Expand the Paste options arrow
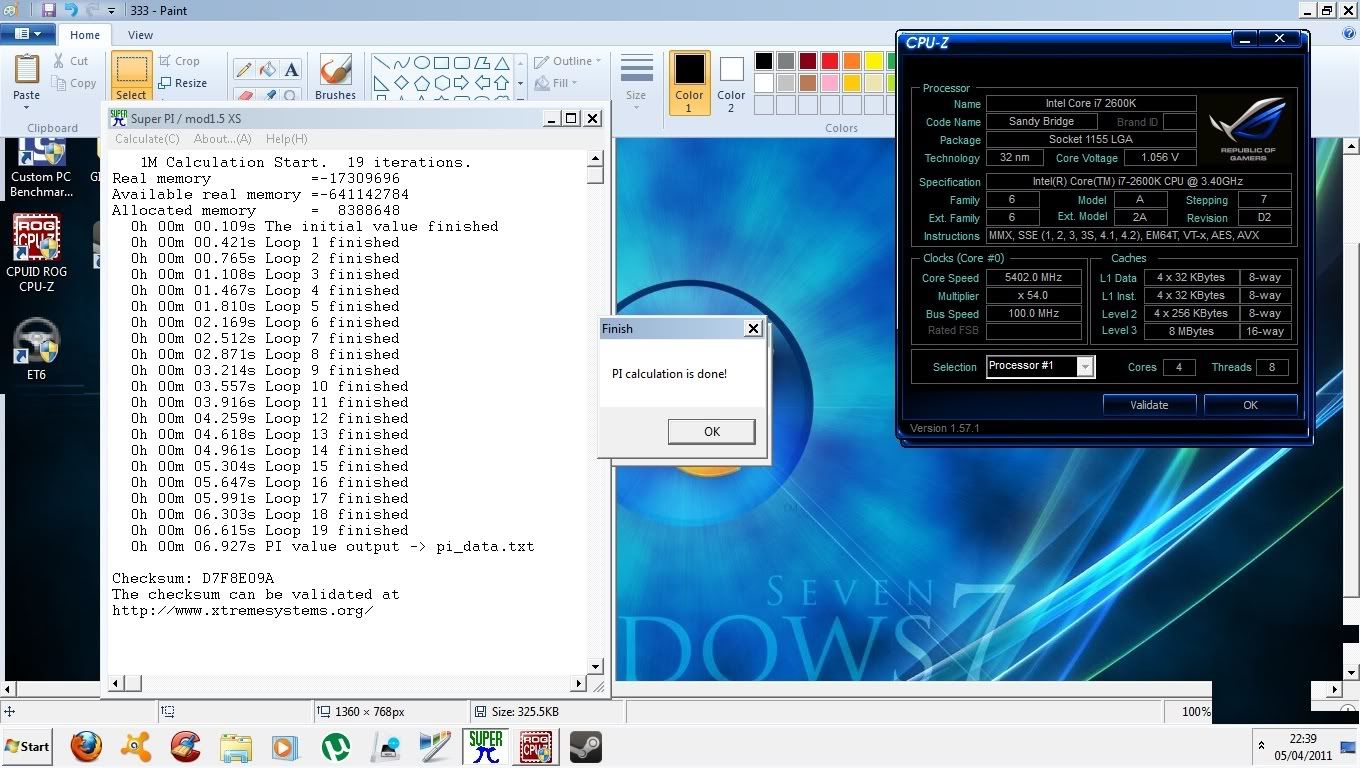This screenshot has width=1360, height=768. click(27, 108)
